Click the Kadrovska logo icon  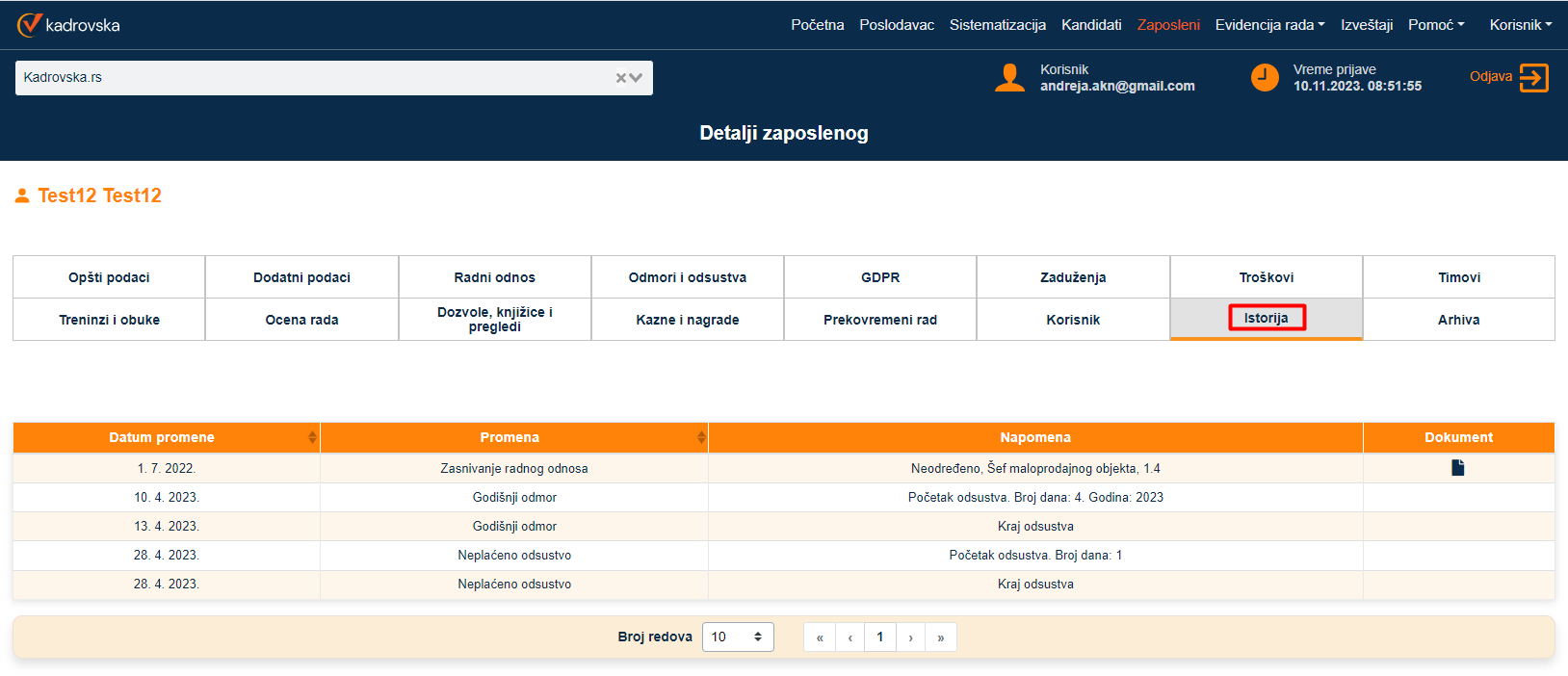pyautogui.click(x=29, y=24)
